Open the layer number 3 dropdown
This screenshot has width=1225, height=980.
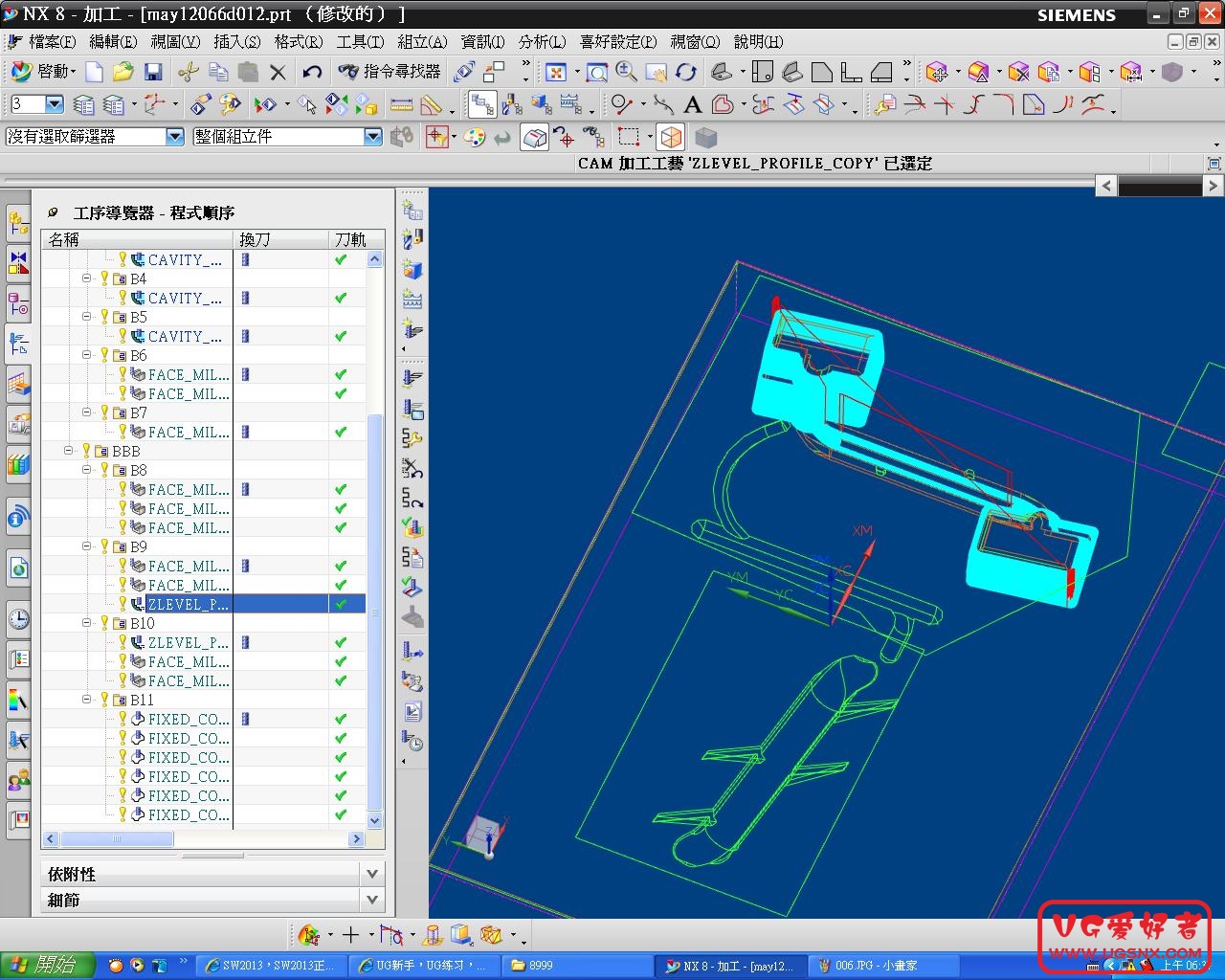click(x=55, y=104)
